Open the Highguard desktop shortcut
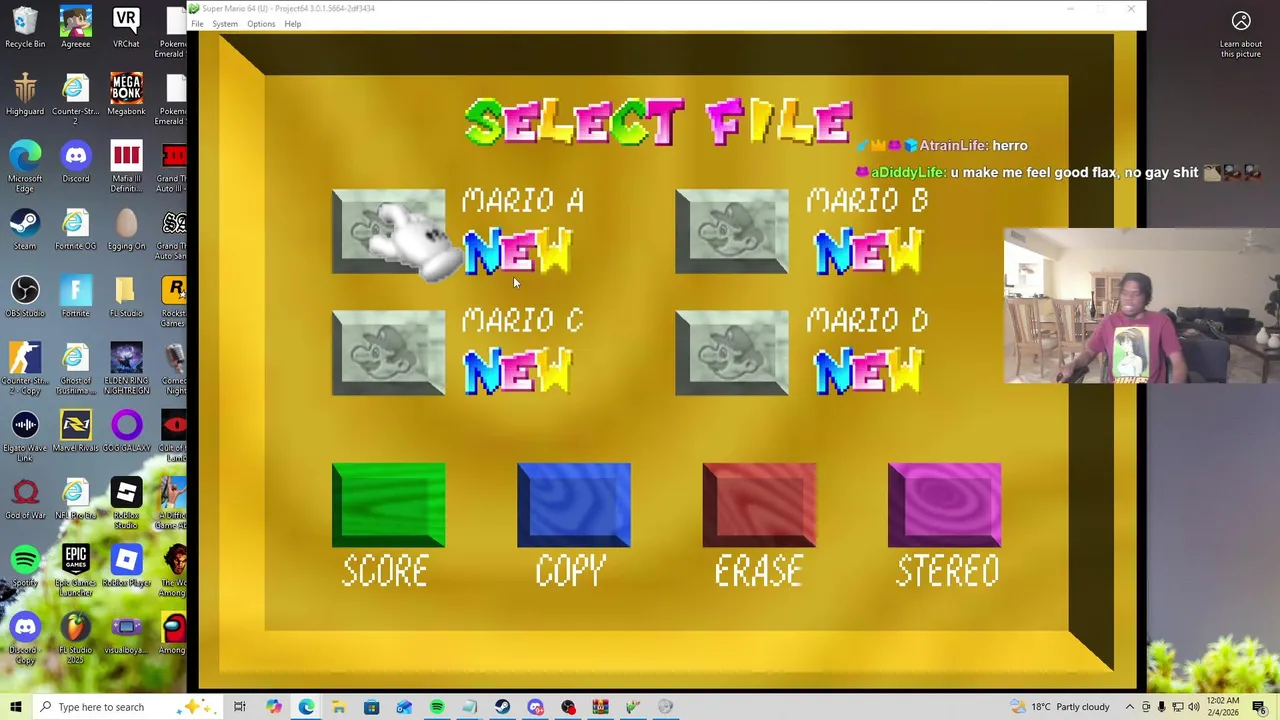The height and width of the screenshot is (720, 1280). tap(25, 95)
